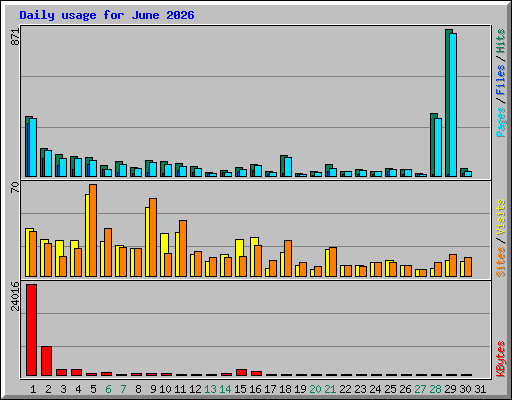
Task: Click the cyan hits bar for day 30
Action: [468, 174]
